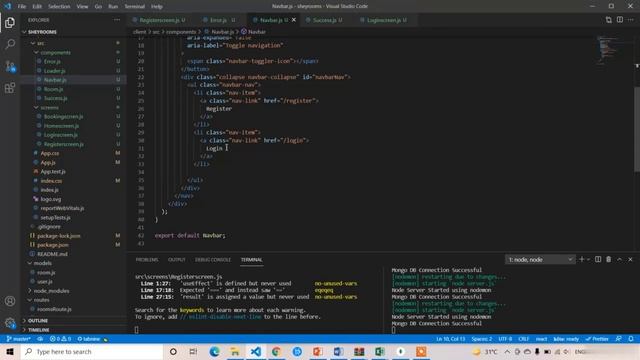Click the editor vertical scrollbar
Screen dimensions: 640x360
637,129
